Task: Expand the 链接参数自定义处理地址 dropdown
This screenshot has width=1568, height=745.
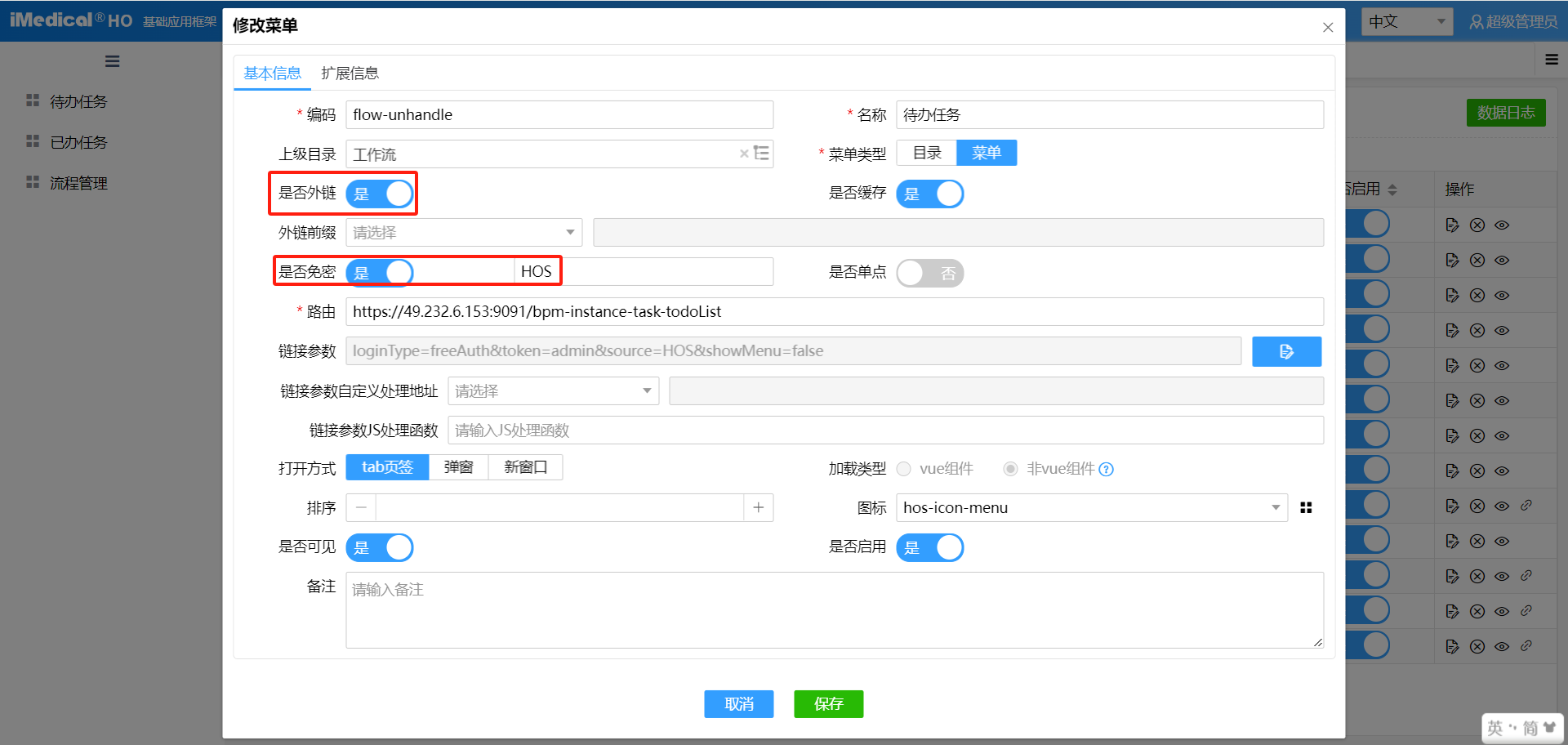Action: pyautogui.click(x=554, y=391)
